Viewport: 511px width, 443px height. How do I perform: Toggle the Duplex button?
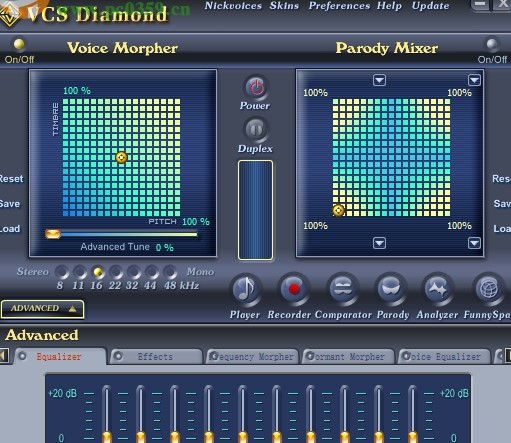256,129
